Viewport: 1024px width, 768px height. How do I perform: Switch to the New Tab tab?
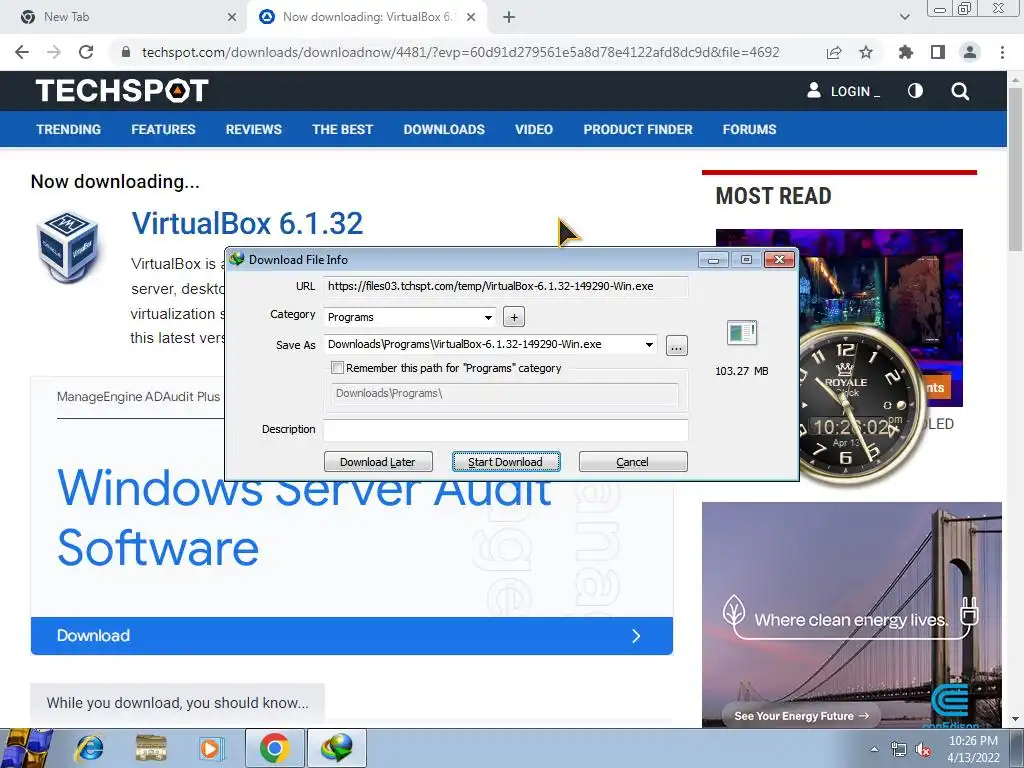click(x=123, y=17)
